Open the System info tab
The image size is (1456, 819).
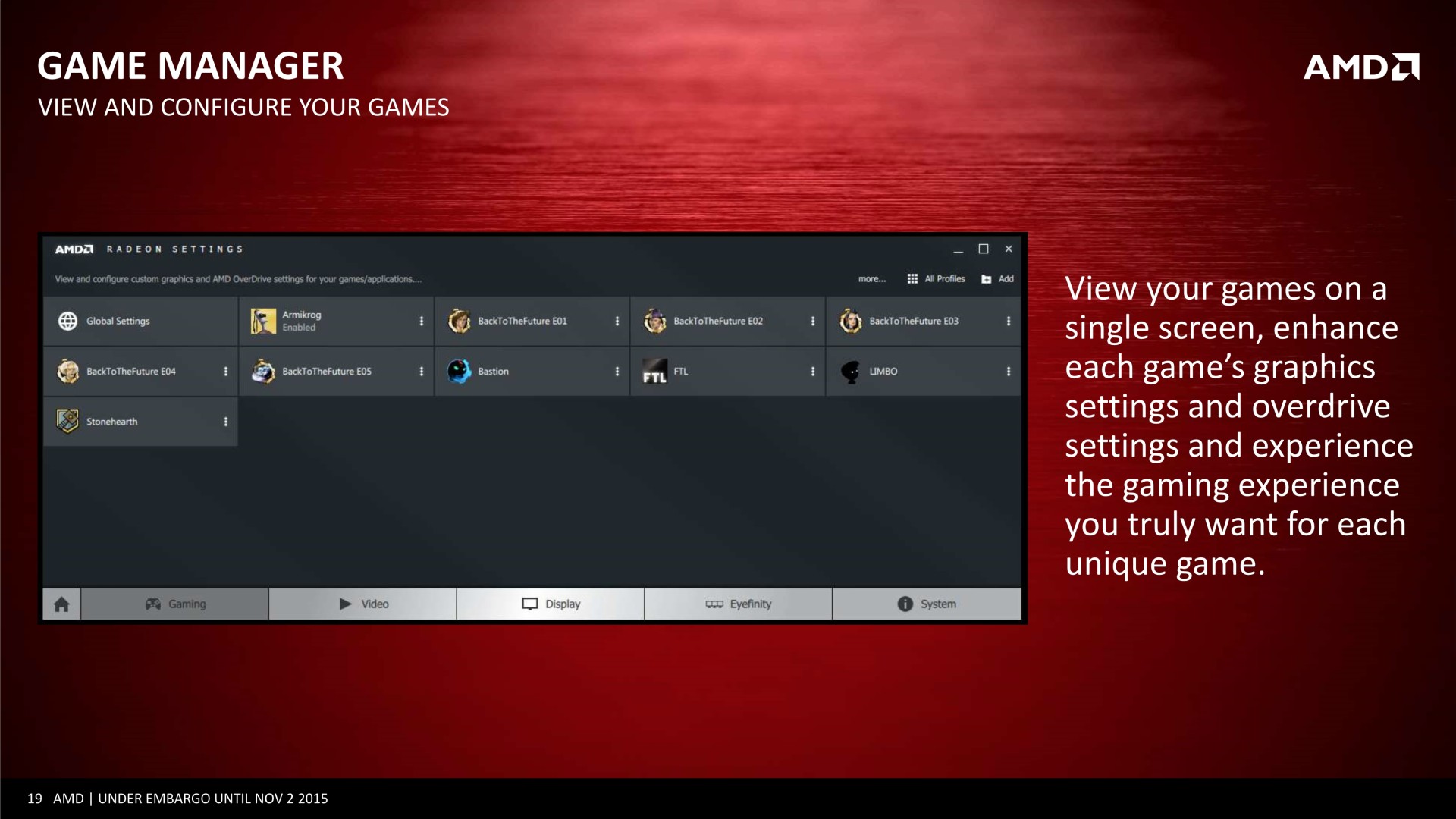(927, 604)
